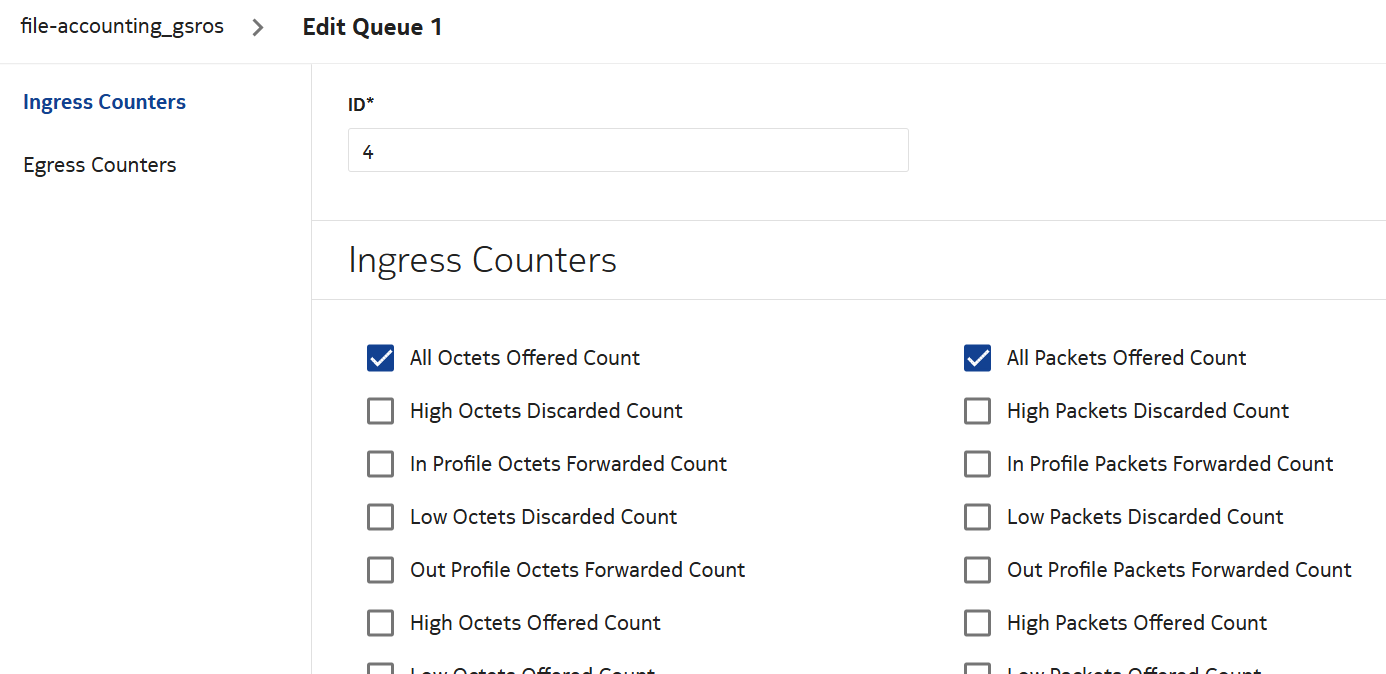This screenshot has height=674, width=1386.
Task: Tick Low Octets Discarded Count checkbox
Action: pyautogui.click(x=380, y=517)
